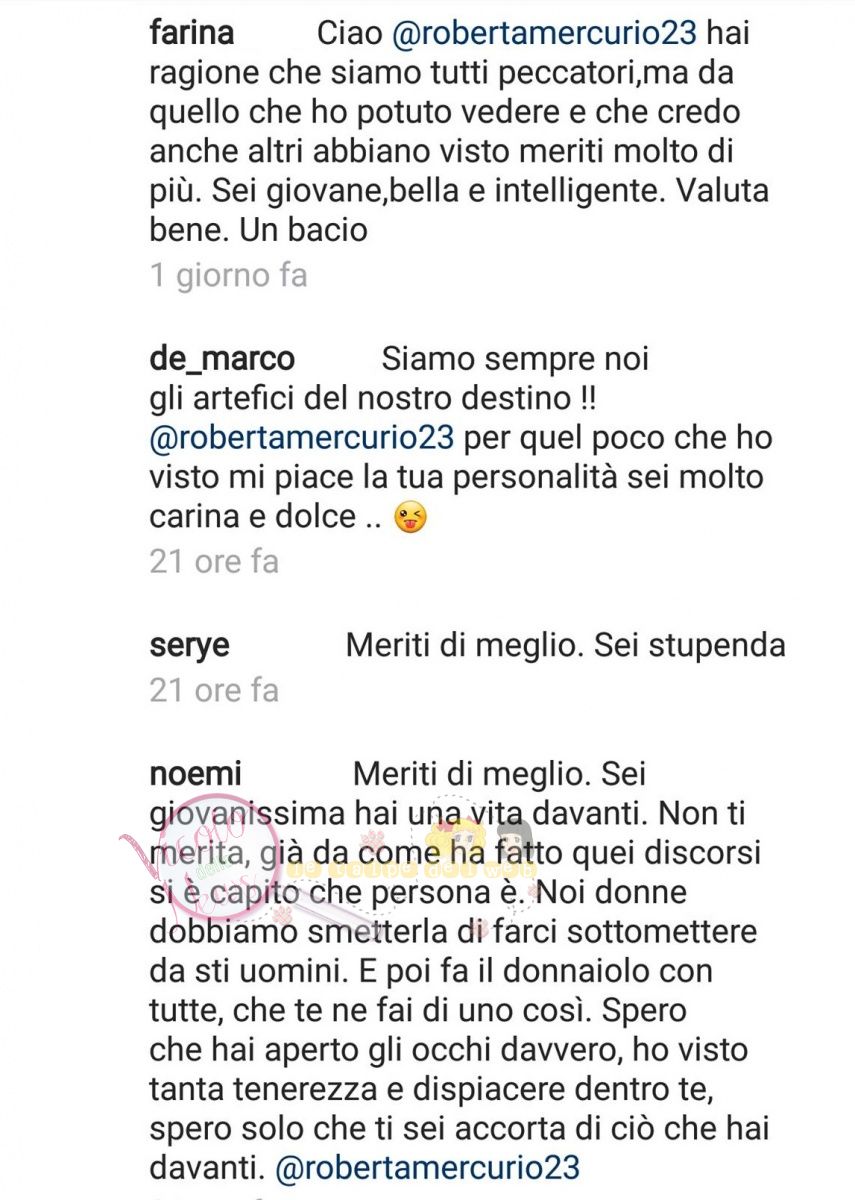This screenshot has height=1200, width=855.
Task: Open noemi's profile from the username
Action: pyautogui.click(x=195, y=776)
